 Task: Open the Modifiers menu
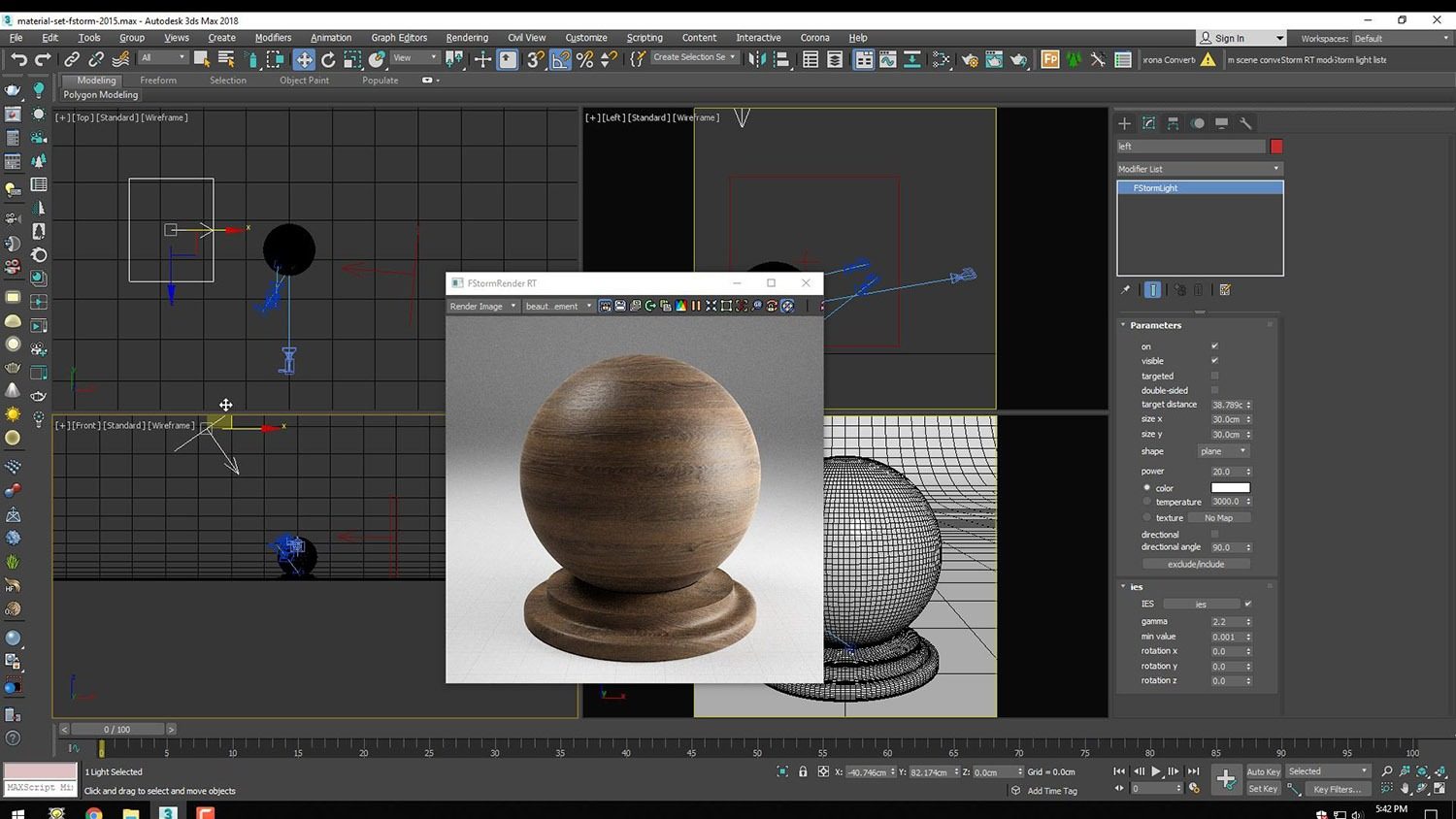(273, 38)
